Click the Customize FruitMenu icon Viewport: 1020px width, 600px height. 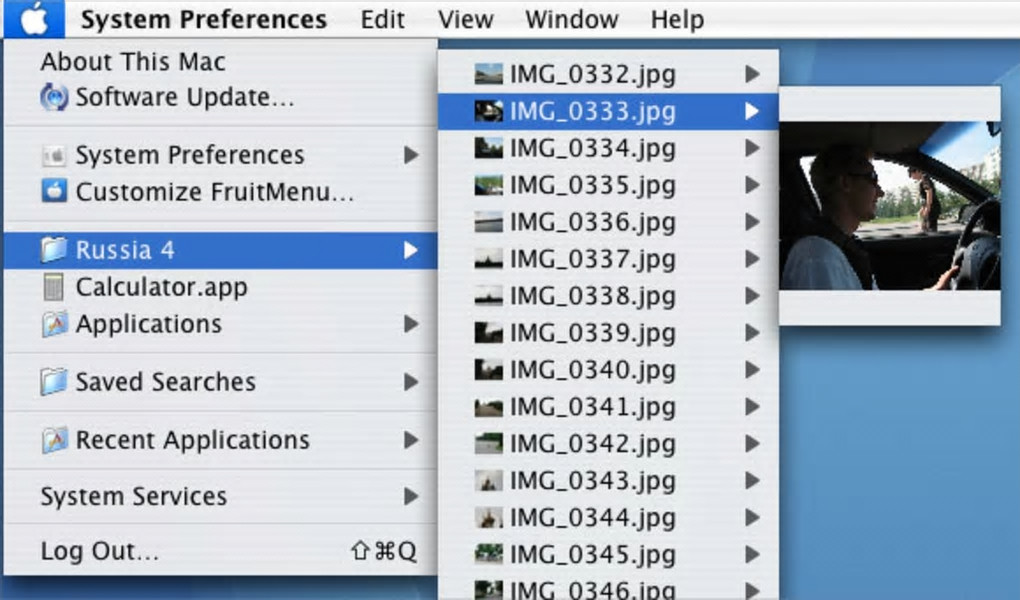(54, 191)
